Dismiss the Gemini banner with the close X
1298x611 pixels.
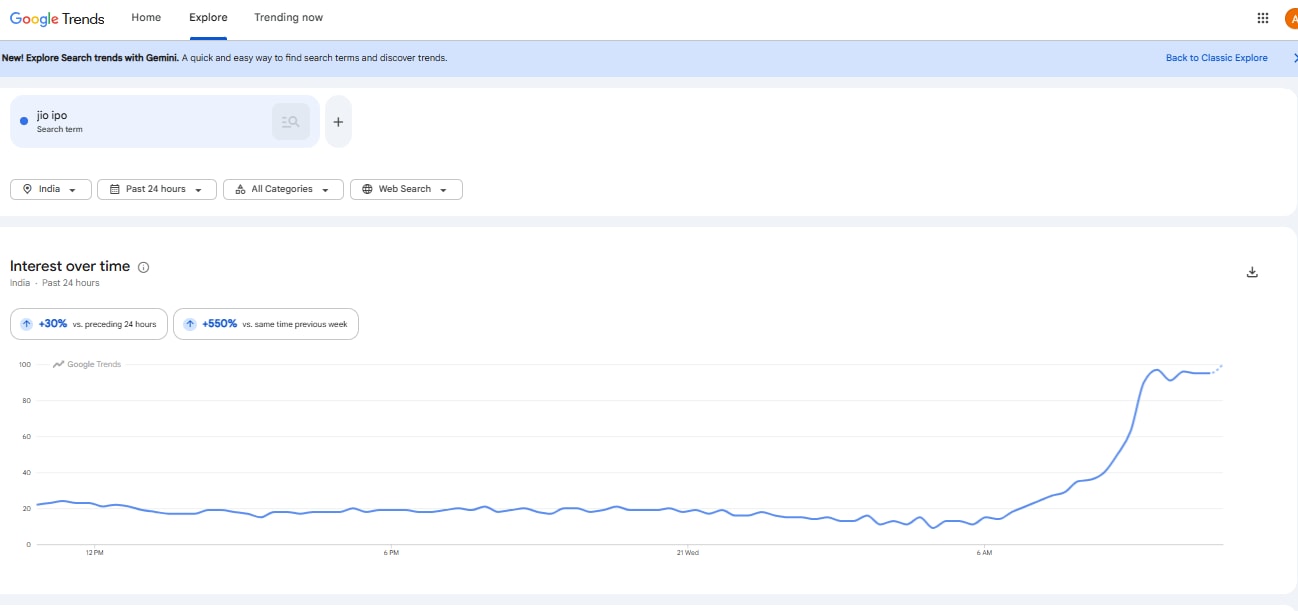pyautogui.click(x=1294, y=58)
